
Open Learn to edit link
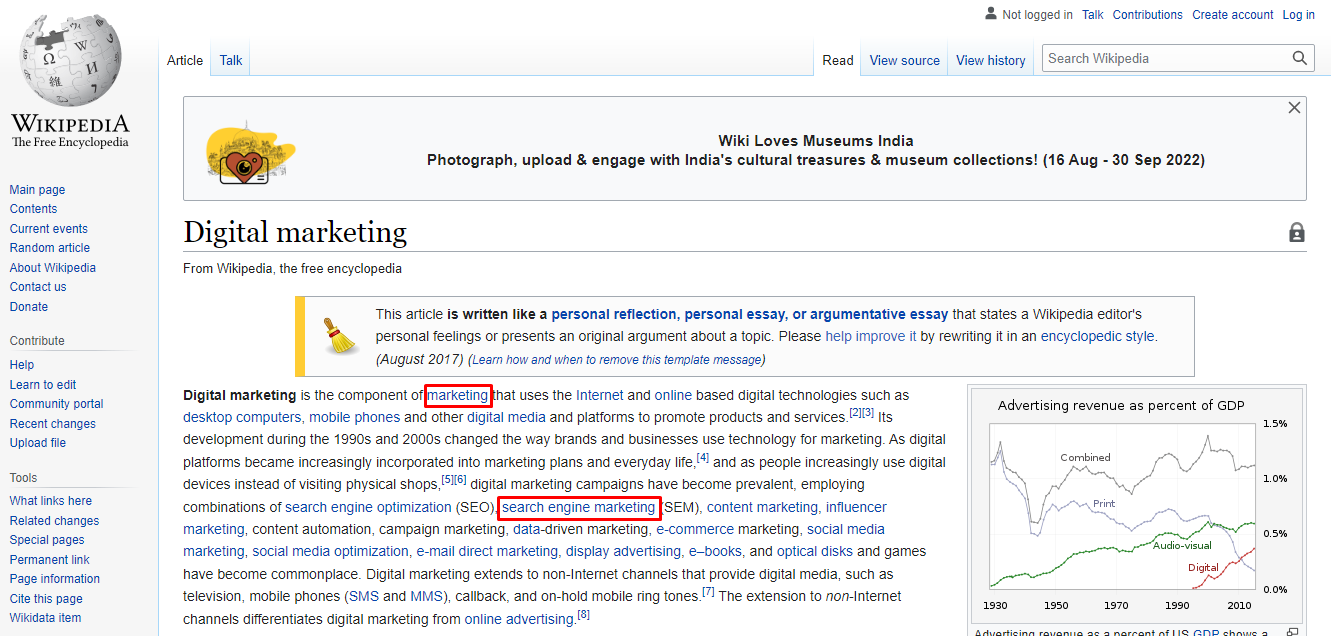(x=43, y=385)
